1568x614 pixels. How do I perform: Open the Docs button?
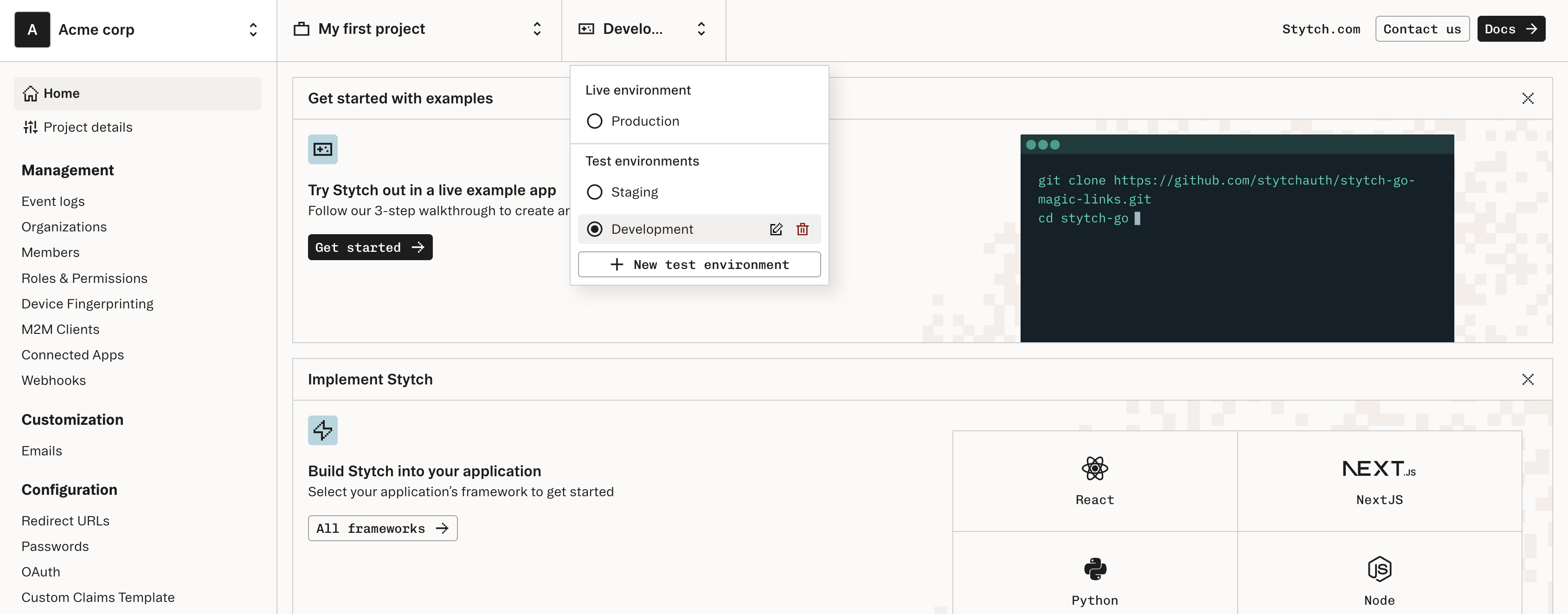(x=1511, y=29)
